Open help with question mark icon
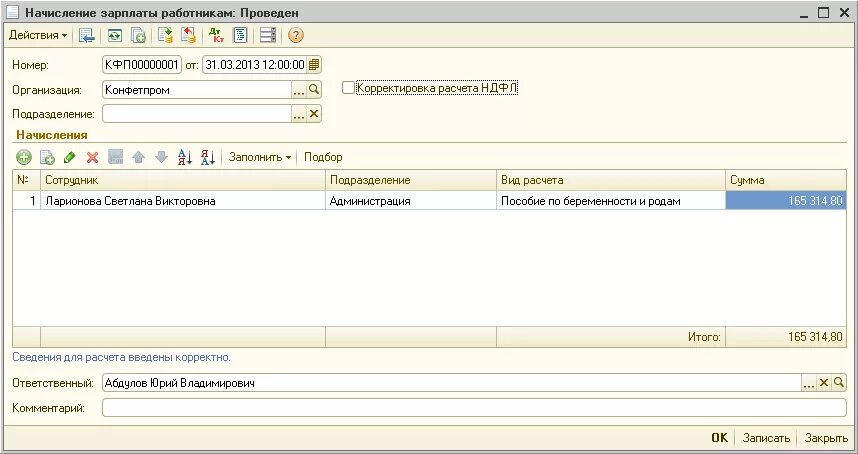Screen dimensions: 858x454 [x=295, y=36]
